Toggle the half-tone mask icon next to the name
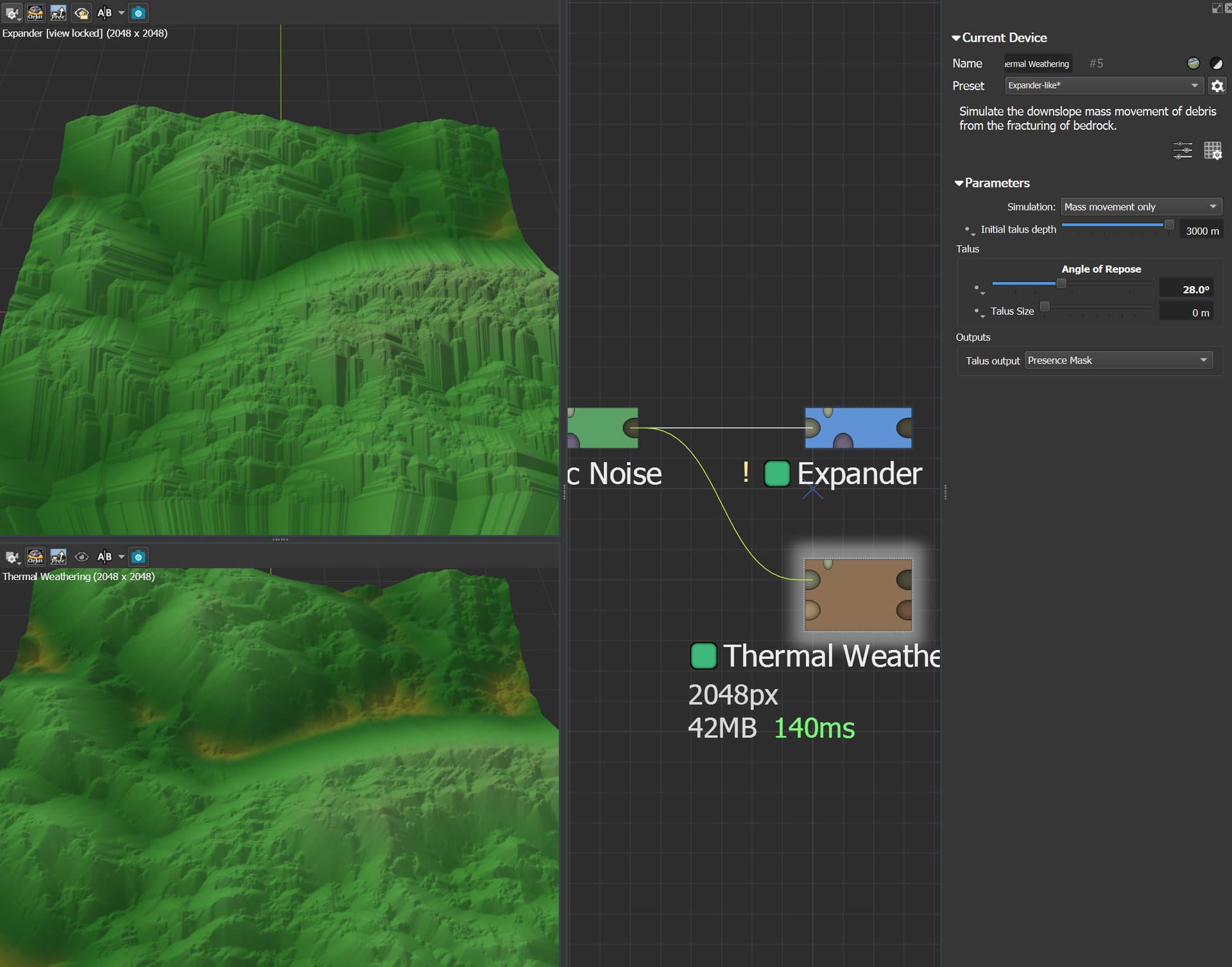Screen dimensions: 1232x967 click(x=1217, y=63)
